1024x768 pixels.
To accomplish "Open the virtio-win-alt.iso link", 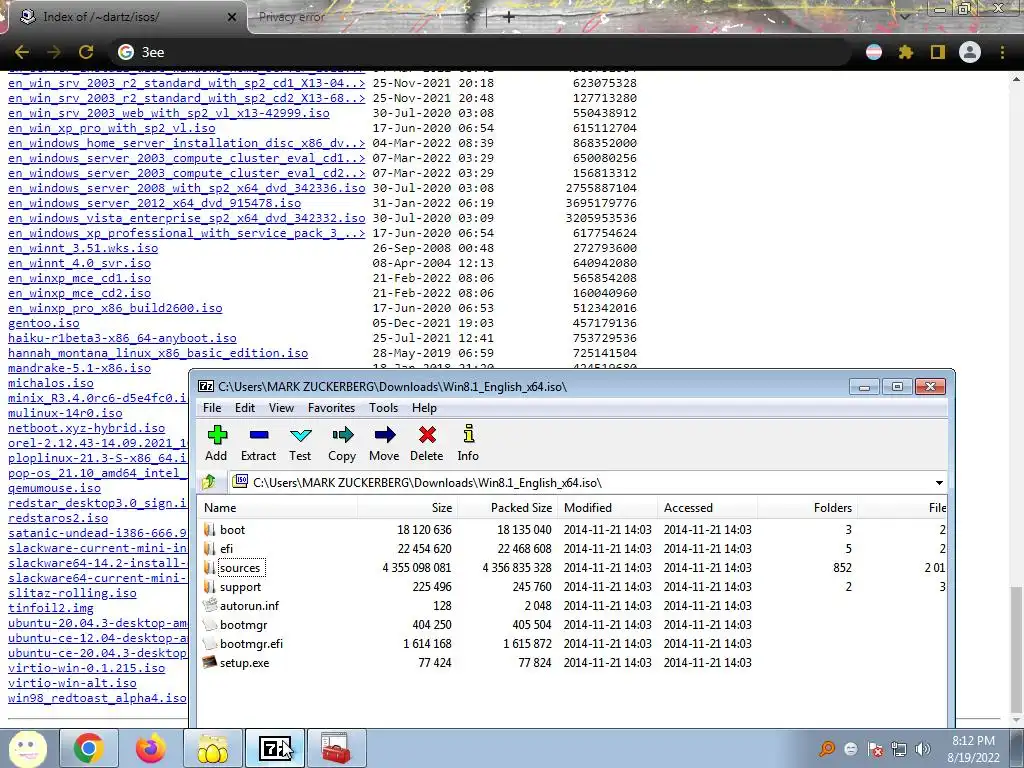I will (x=72, y=683).
